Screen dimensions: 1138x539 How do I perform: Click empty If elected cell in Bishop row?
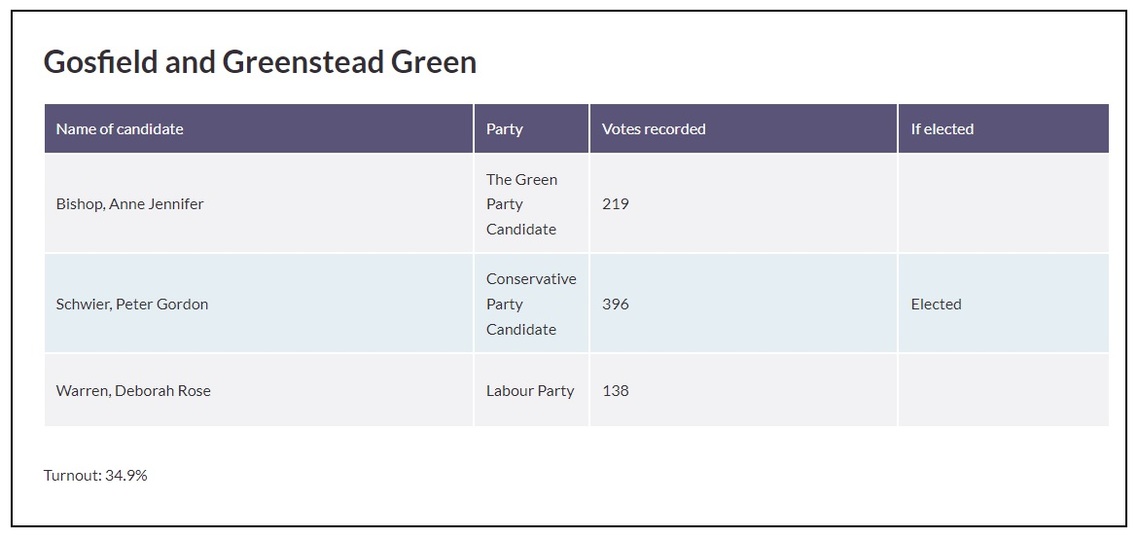1002,204
